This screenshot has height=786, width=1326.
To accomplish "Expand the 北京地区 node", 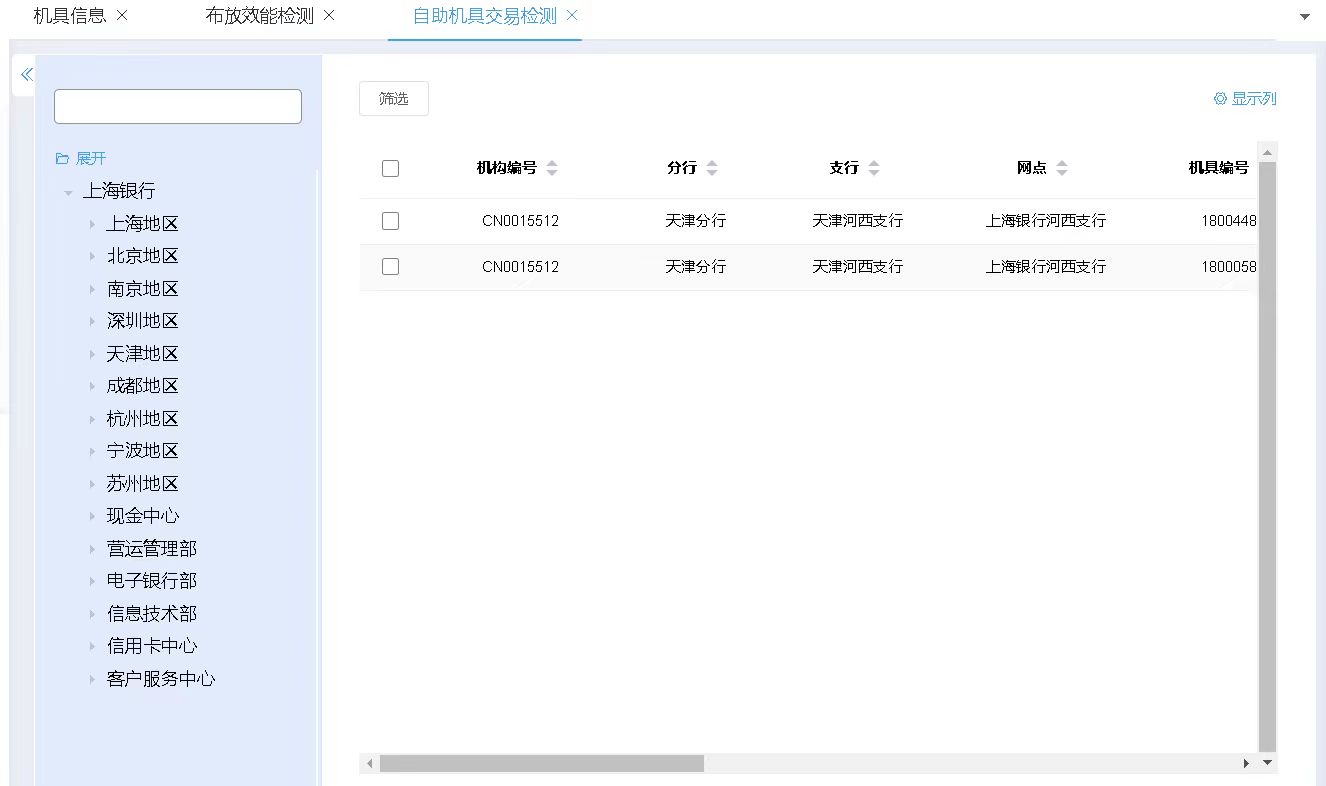I will (x=92, y=256).
